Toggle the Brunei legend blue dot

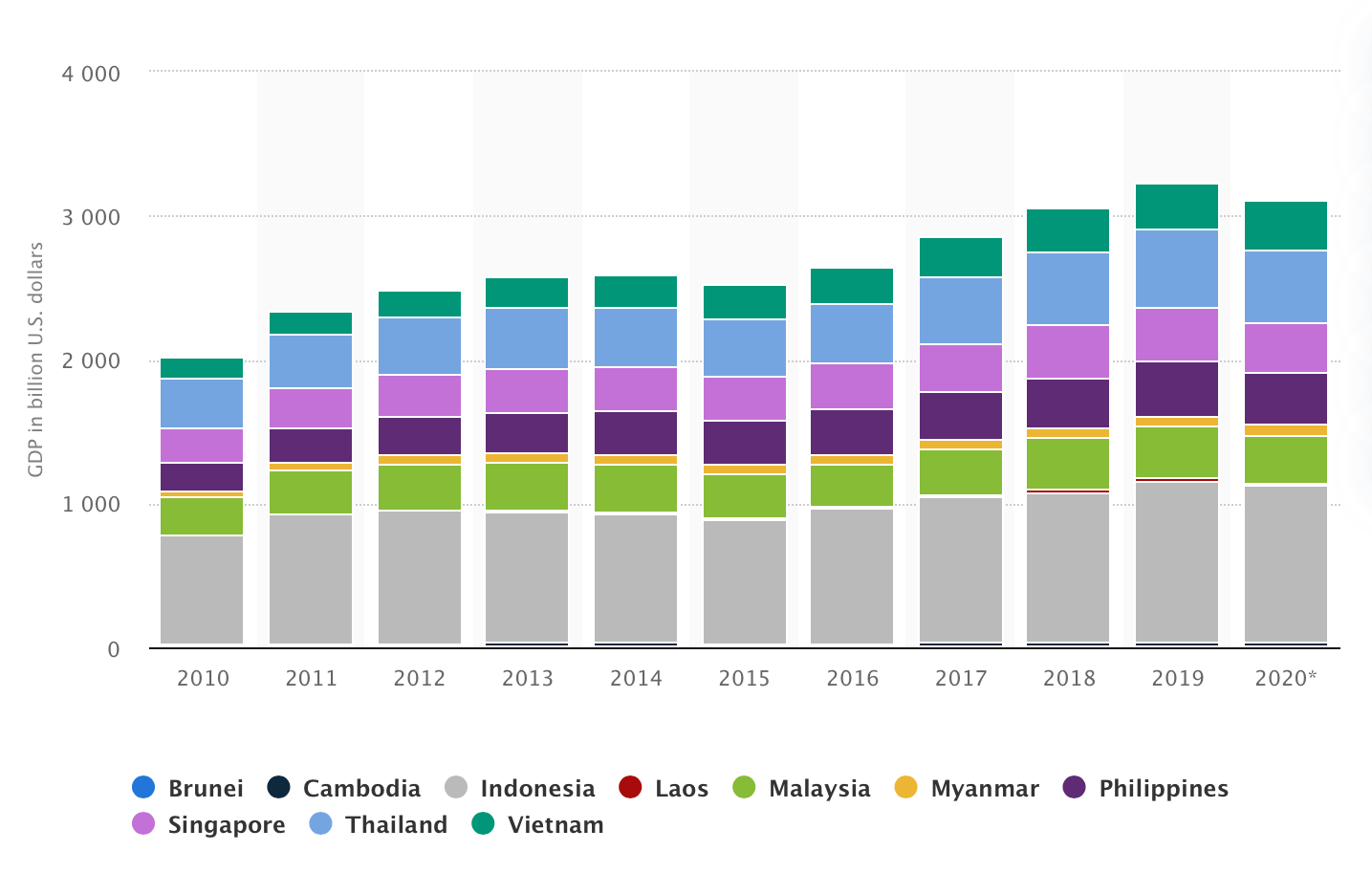pos(143,788)
